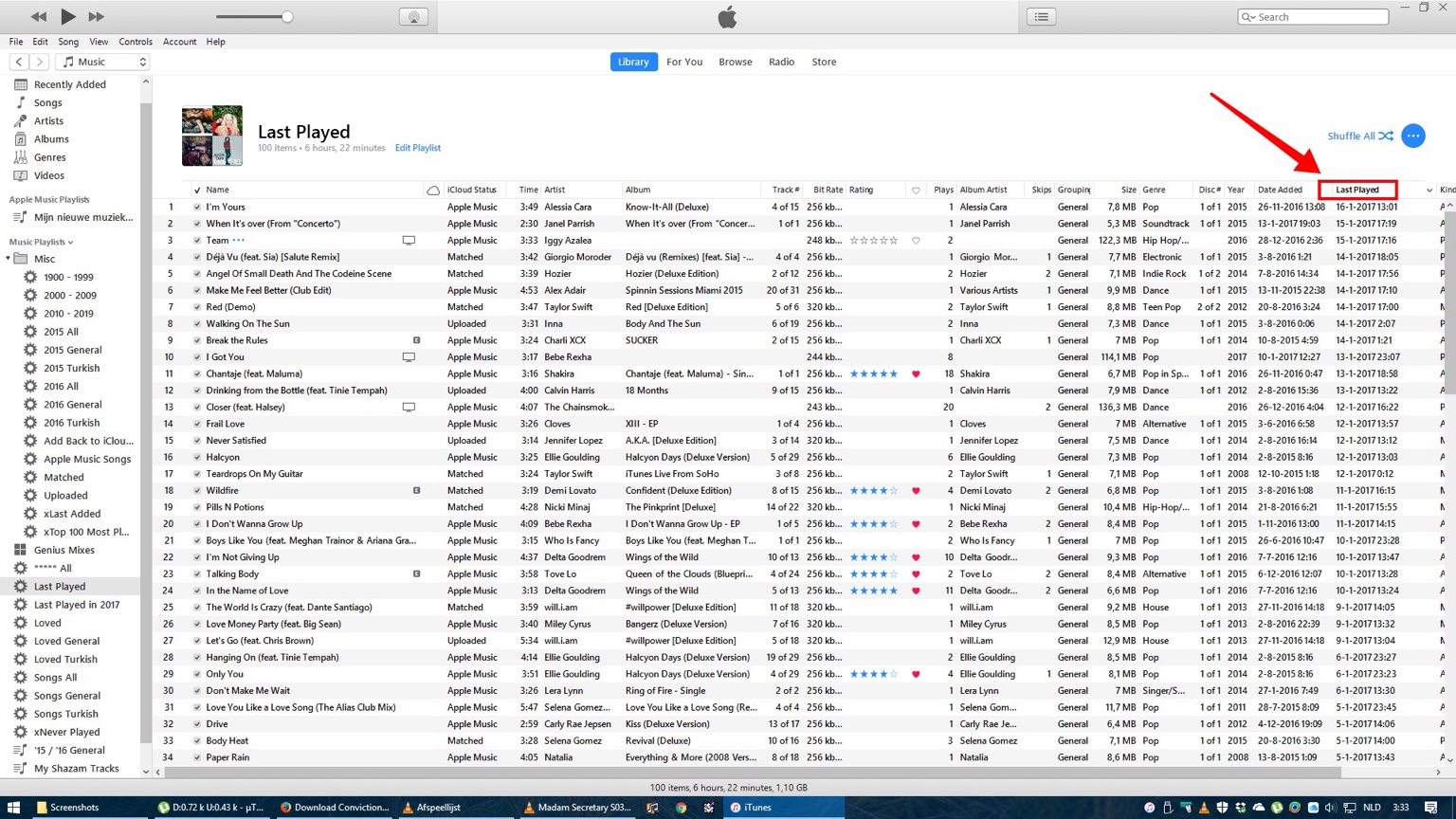Uncheck the Halcyon song checkbox
Viewport: 1456px width, 819px height.
coord(197,457)
